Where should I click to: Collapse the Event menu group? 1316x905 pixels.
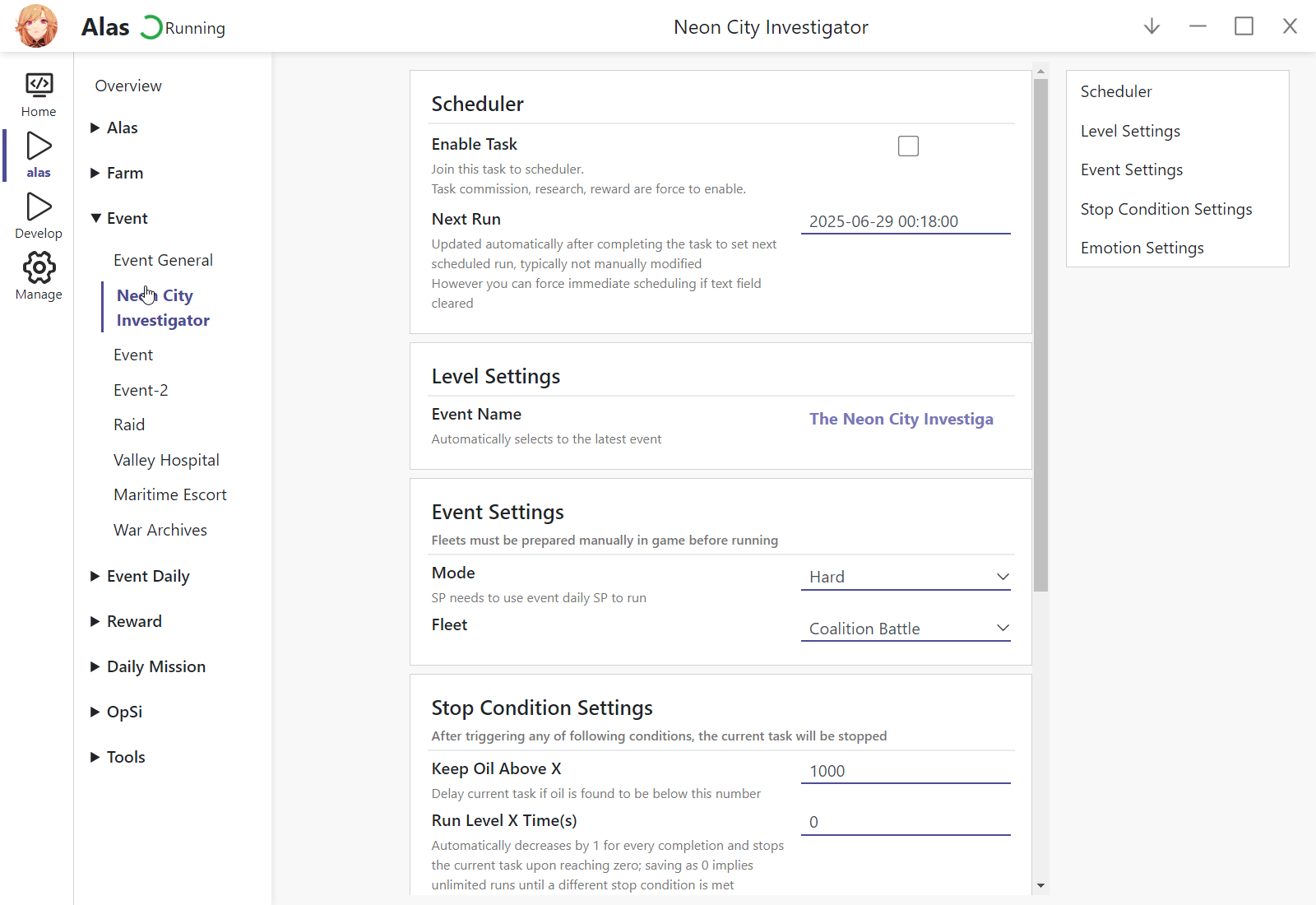coord(119,218)
